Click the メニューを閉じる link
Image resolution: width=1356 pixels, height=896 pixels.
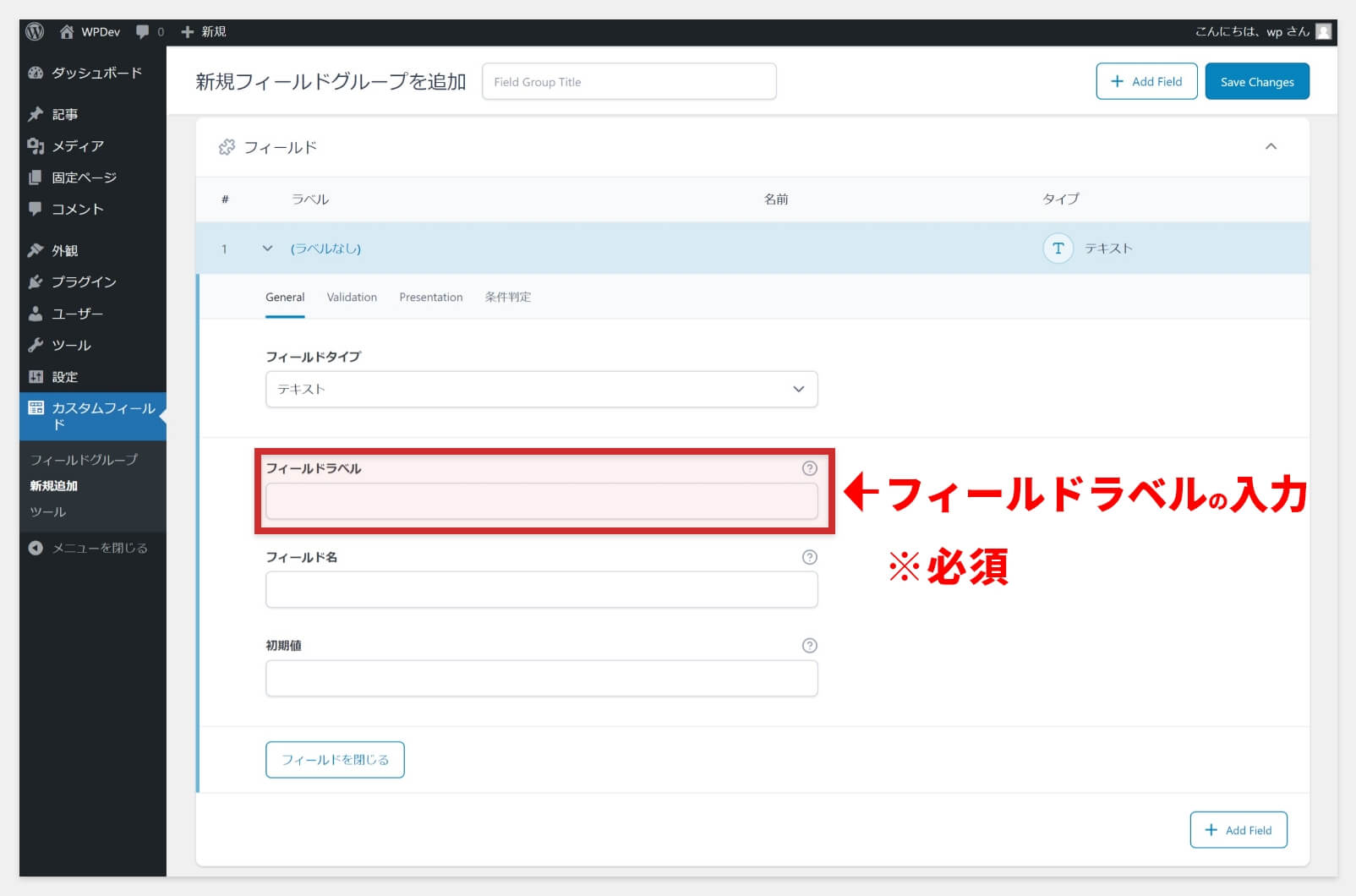coord(100,548)
